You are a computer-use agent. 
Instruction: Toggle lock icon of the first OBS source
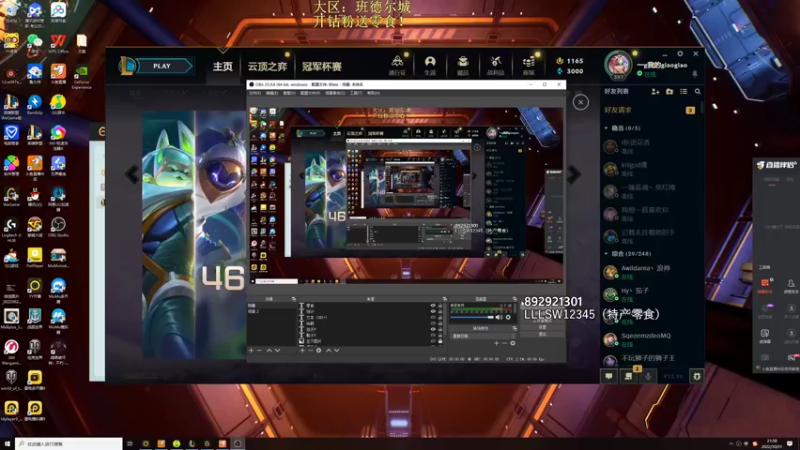440,306
